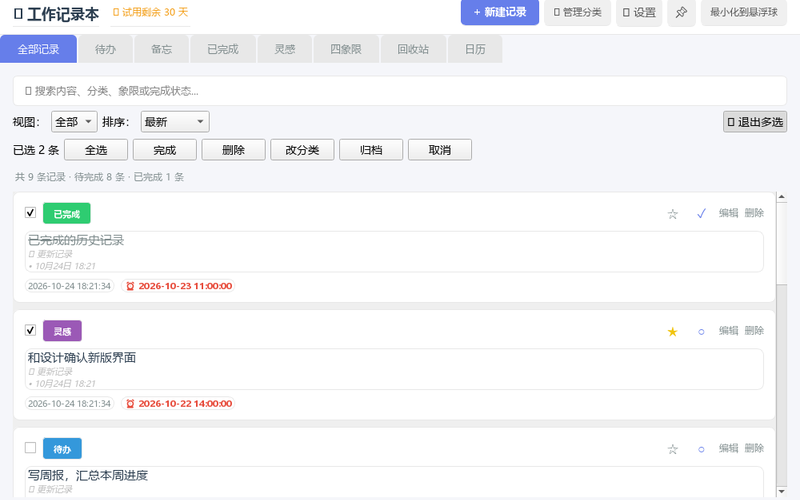
Task: Click the 工作记录本 app title
Action: 56,14
